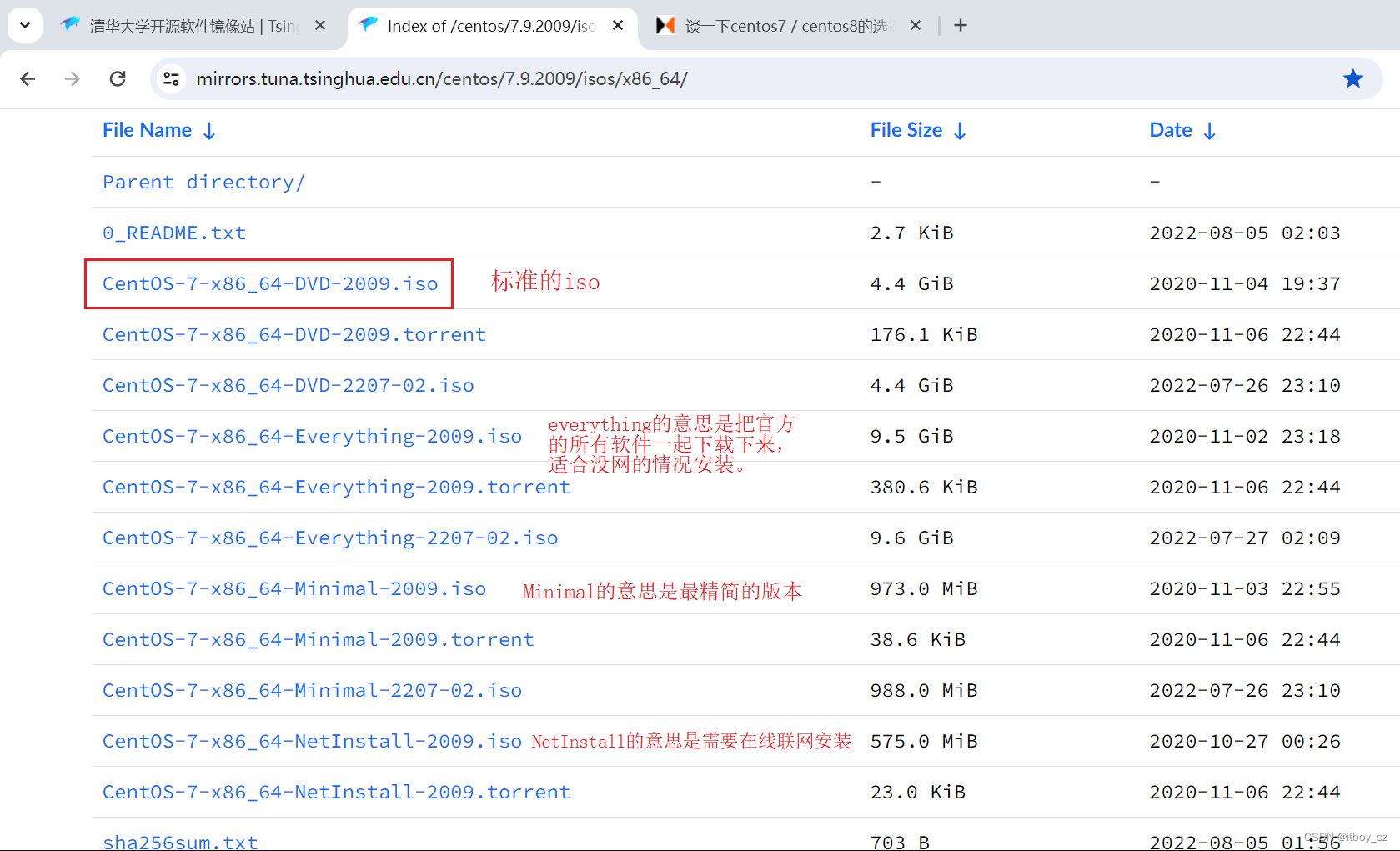Click the browser back arrow
Image resolution: width=1400 pixels, height=851 pixels.
click(28, 78)
